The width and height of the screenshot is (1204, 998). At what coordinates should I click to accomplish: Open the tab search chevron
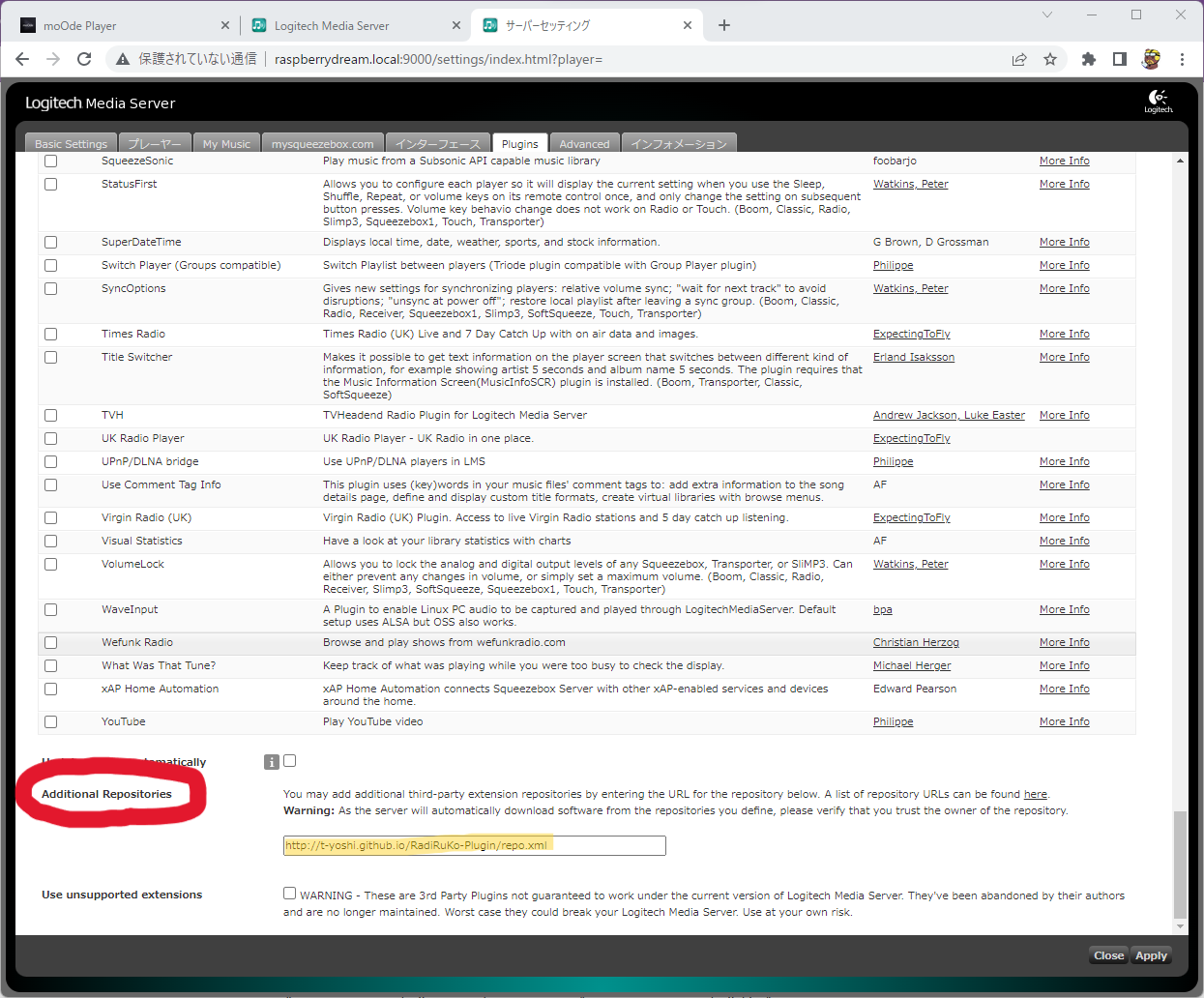tap(1047, 15)
